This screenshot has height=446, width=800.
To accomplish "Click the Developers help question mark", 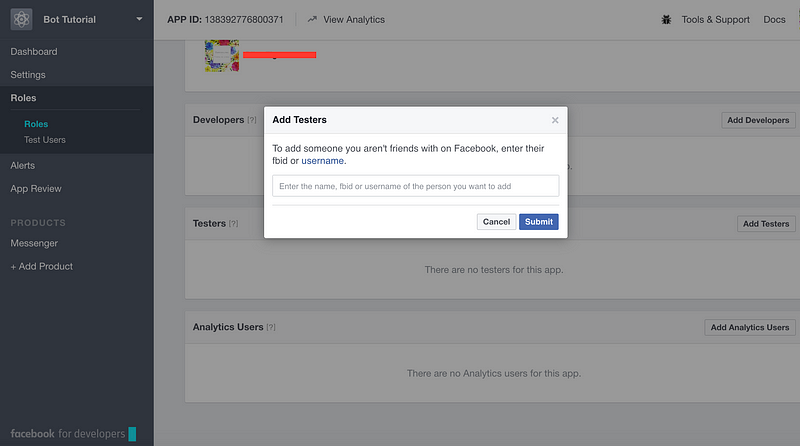I will [x=252, y=120].
